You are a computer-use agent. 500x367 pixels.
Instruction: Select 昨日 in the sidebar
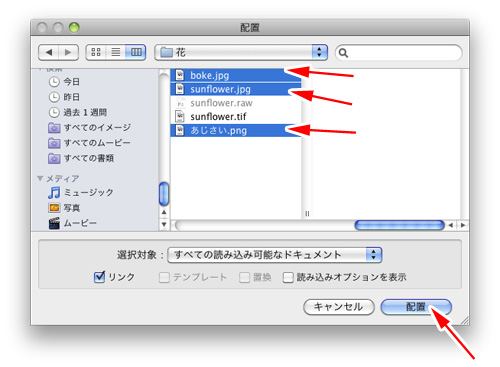click(72, 97)
